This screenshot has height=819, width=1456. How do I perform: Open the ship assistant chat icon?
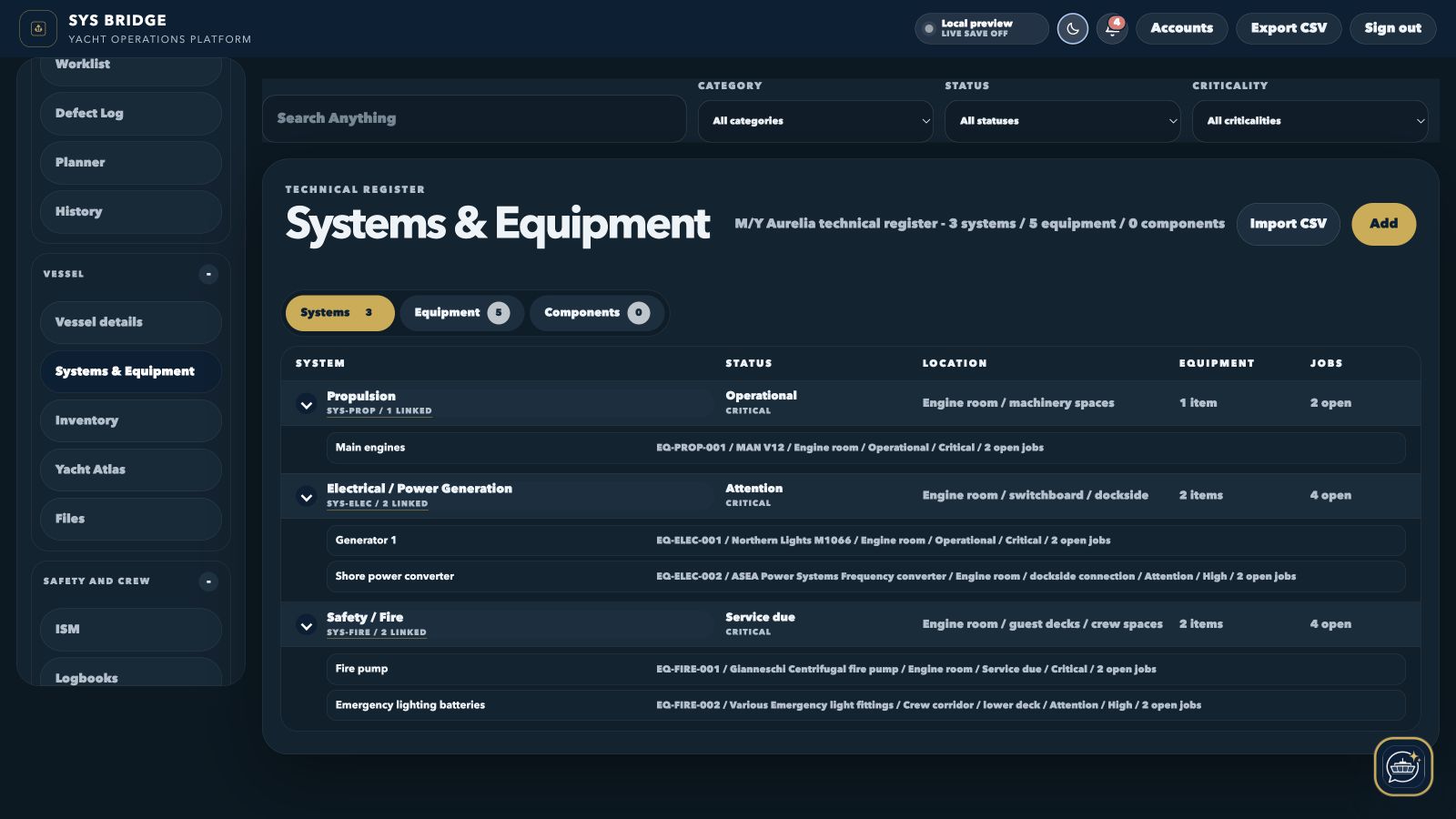point(1403,766)
